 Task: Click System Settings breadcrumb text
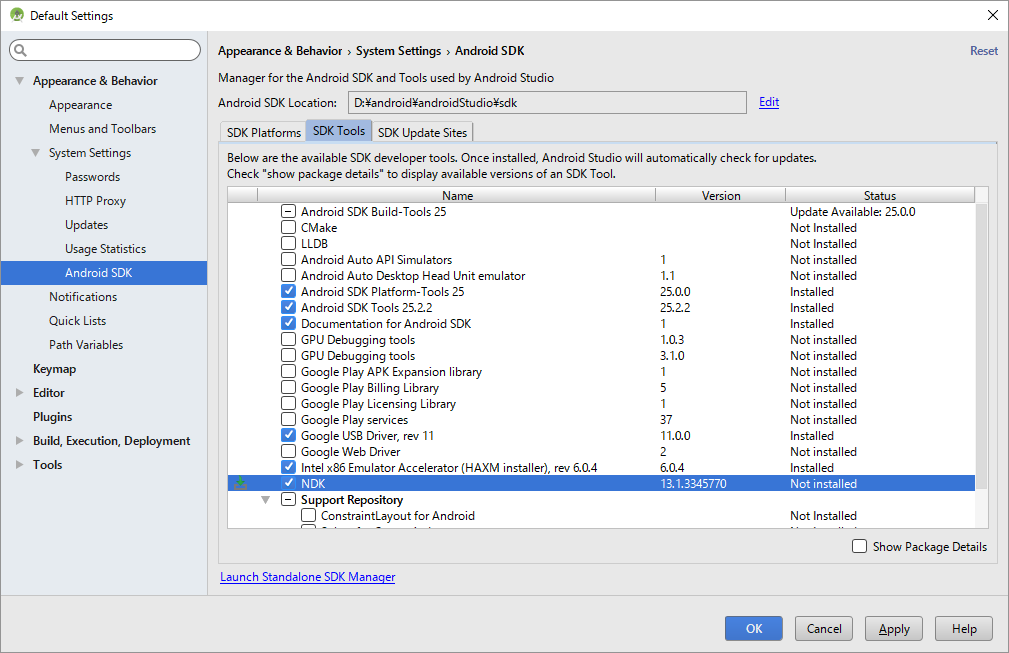click(x=398, y=51)
